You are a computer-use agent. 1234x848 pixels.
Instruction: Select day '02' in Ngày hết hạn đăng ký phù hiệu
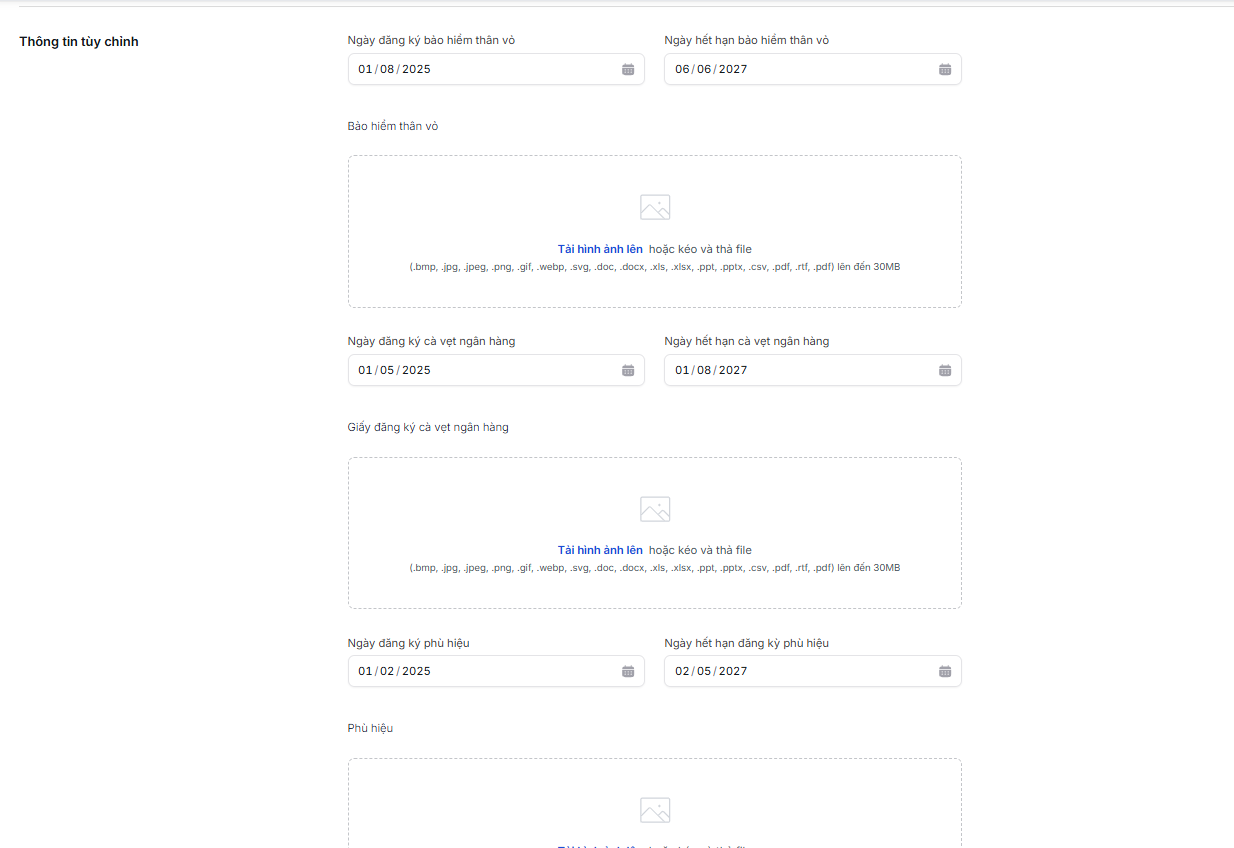(x=682, y=671)
